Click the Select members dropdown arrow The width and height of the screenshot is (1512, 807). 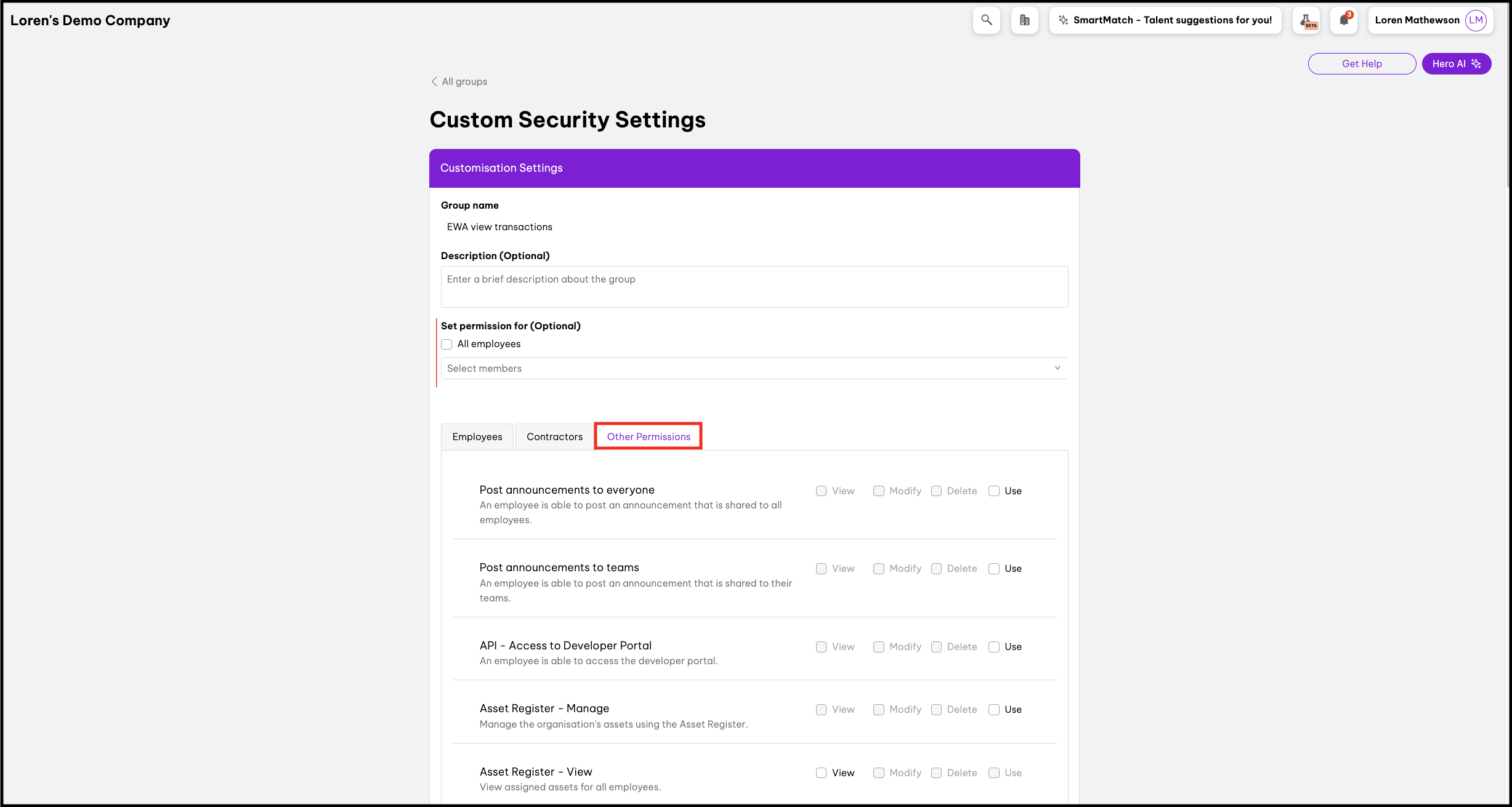pyautogui.click(x=1057, y=368)
